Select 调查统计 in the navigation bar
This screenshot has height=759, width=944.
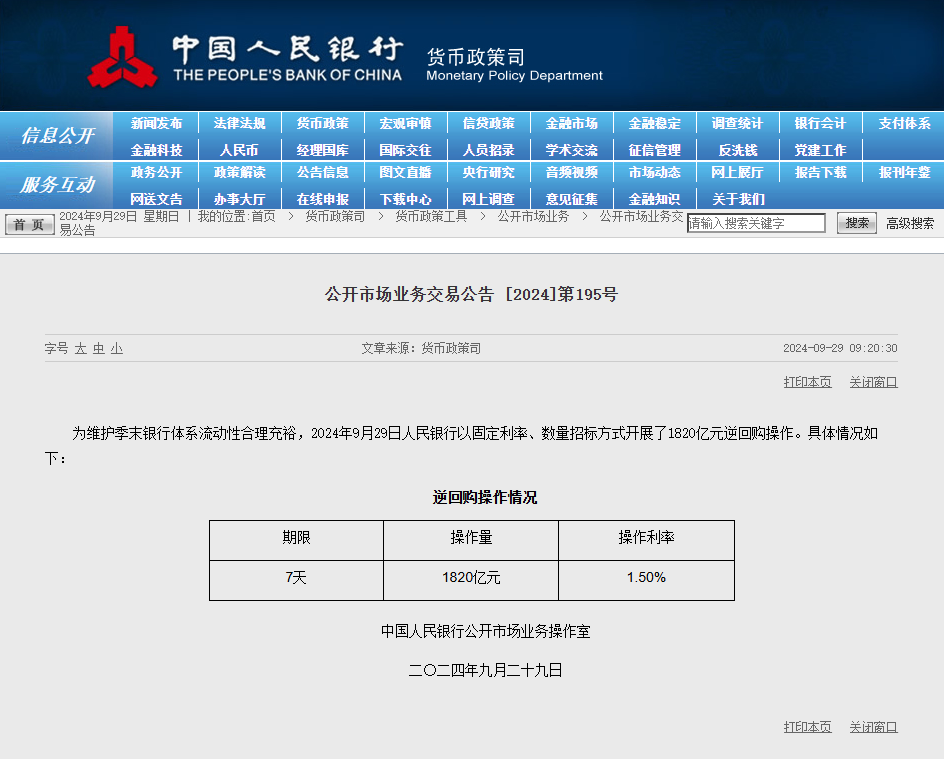coord(737,124)
